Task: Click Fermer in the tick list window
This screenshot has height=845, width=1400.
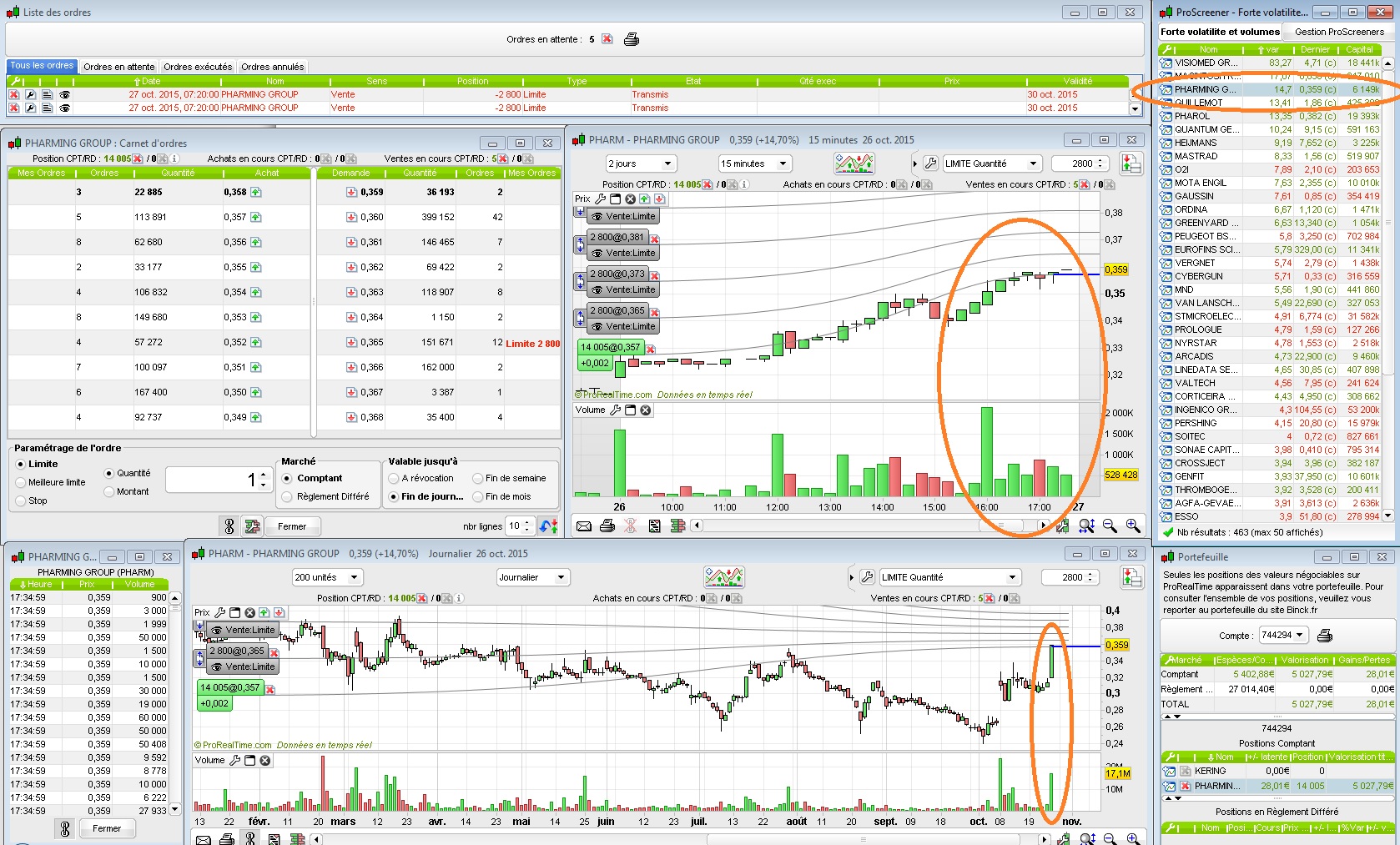Action: tap(107, 828)
